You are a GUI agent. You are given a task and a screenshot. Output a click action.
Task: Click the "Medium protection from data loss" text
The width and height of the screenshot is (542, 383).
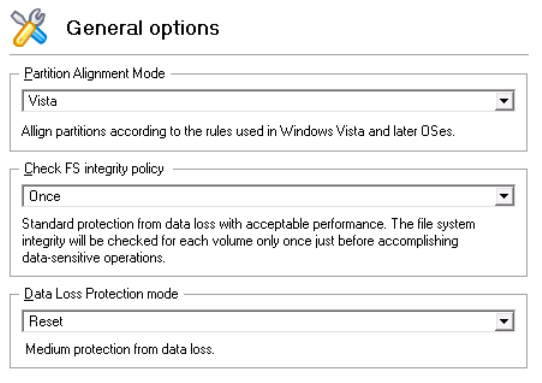point(120,349)
